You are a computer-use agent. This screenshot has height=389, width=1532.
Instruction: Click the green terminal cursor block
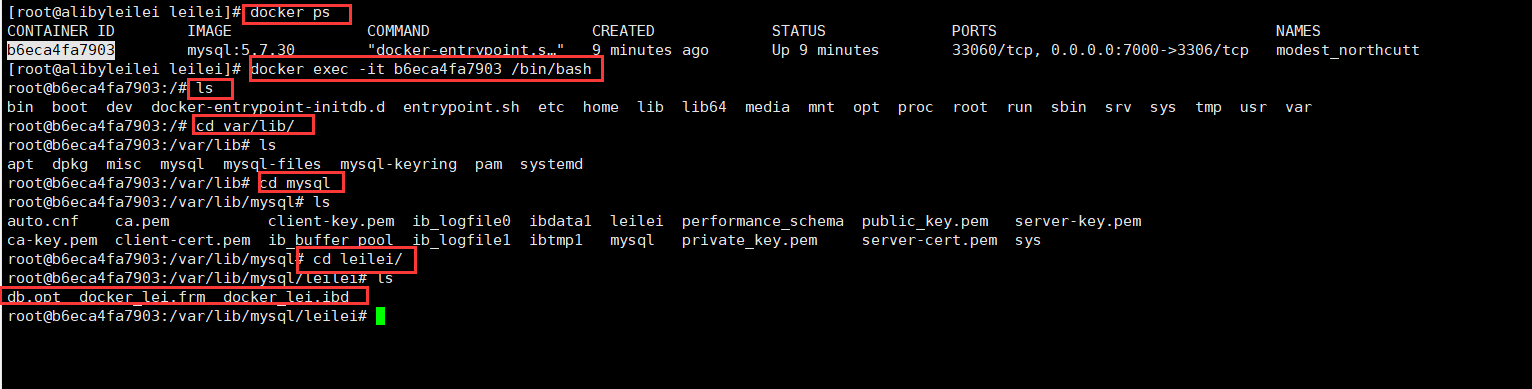tap(380, 316)
